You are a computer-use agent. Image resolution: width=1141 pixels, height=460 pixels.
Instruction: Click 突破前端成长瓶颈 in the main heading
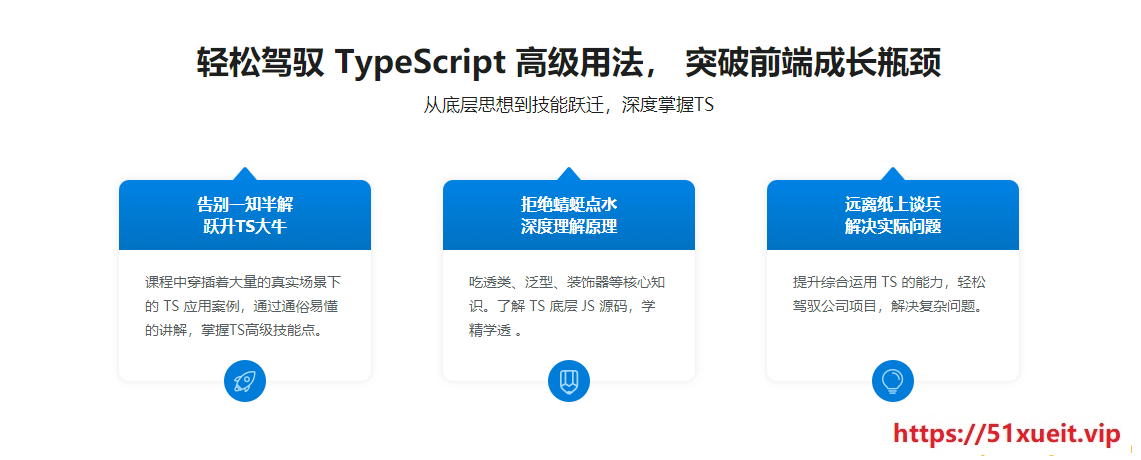pos(813,63)
